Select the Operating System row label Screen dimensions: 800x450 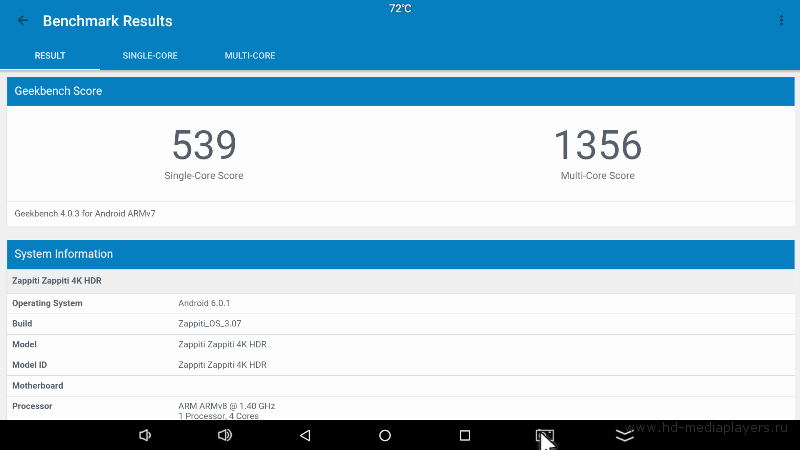[47, 303]
